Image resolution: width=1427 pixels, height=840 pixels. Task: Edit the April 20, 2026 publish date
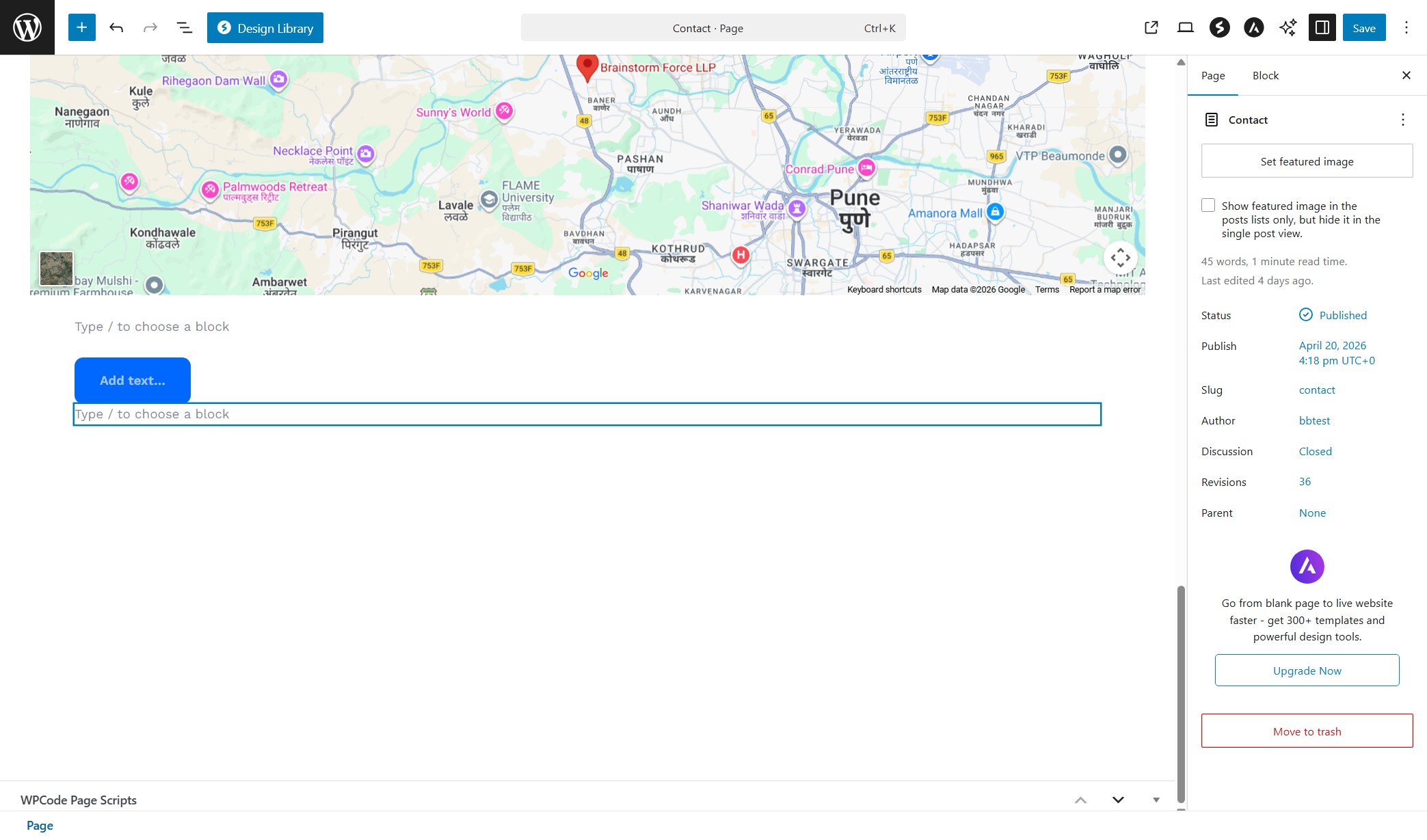1337,353
